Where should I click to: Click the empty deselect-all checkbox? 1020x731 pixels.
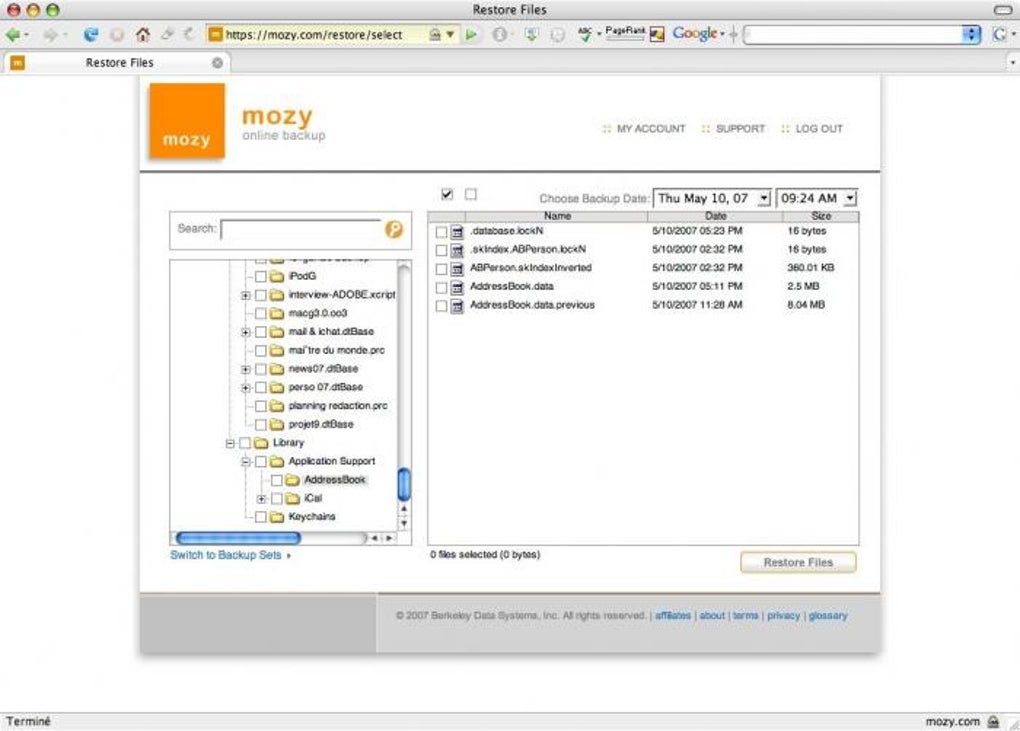click(471, 194)
